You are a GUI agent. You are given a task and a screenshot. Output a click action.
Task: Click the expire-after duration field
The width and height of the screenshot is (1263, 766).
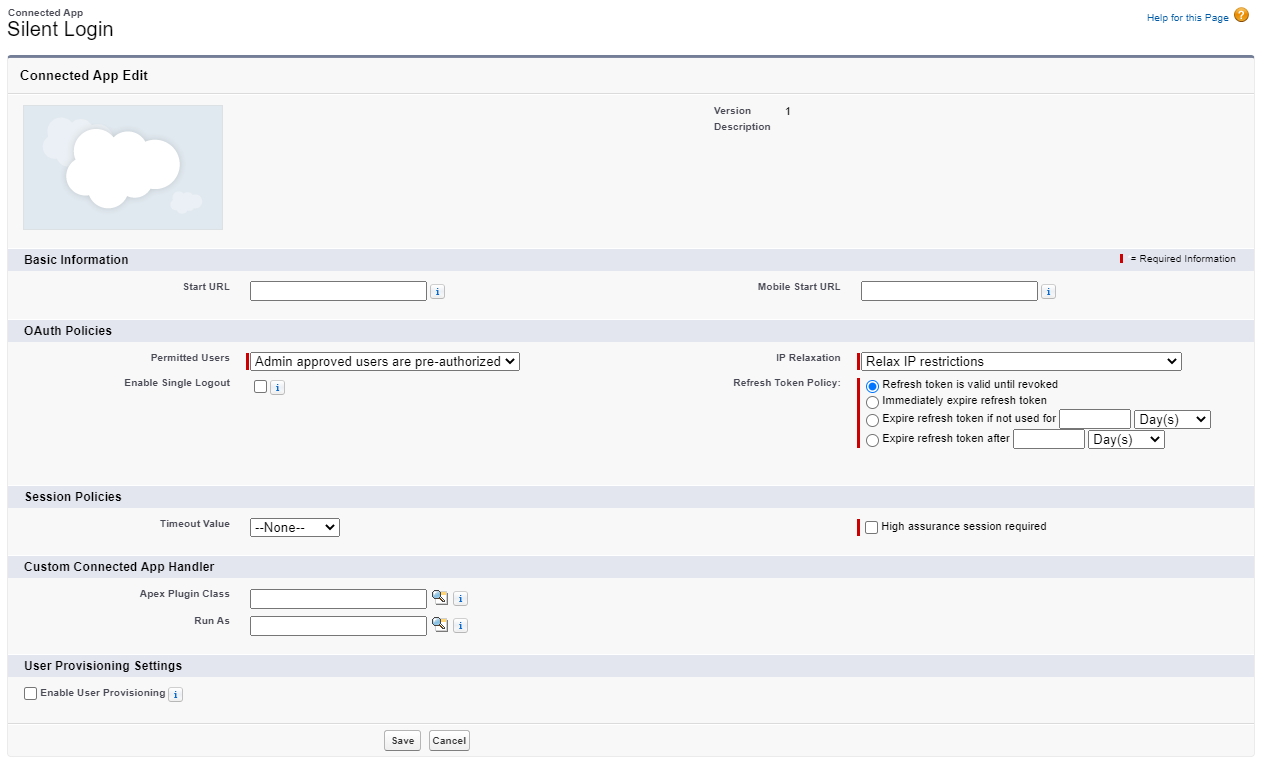pos(1049,439)
